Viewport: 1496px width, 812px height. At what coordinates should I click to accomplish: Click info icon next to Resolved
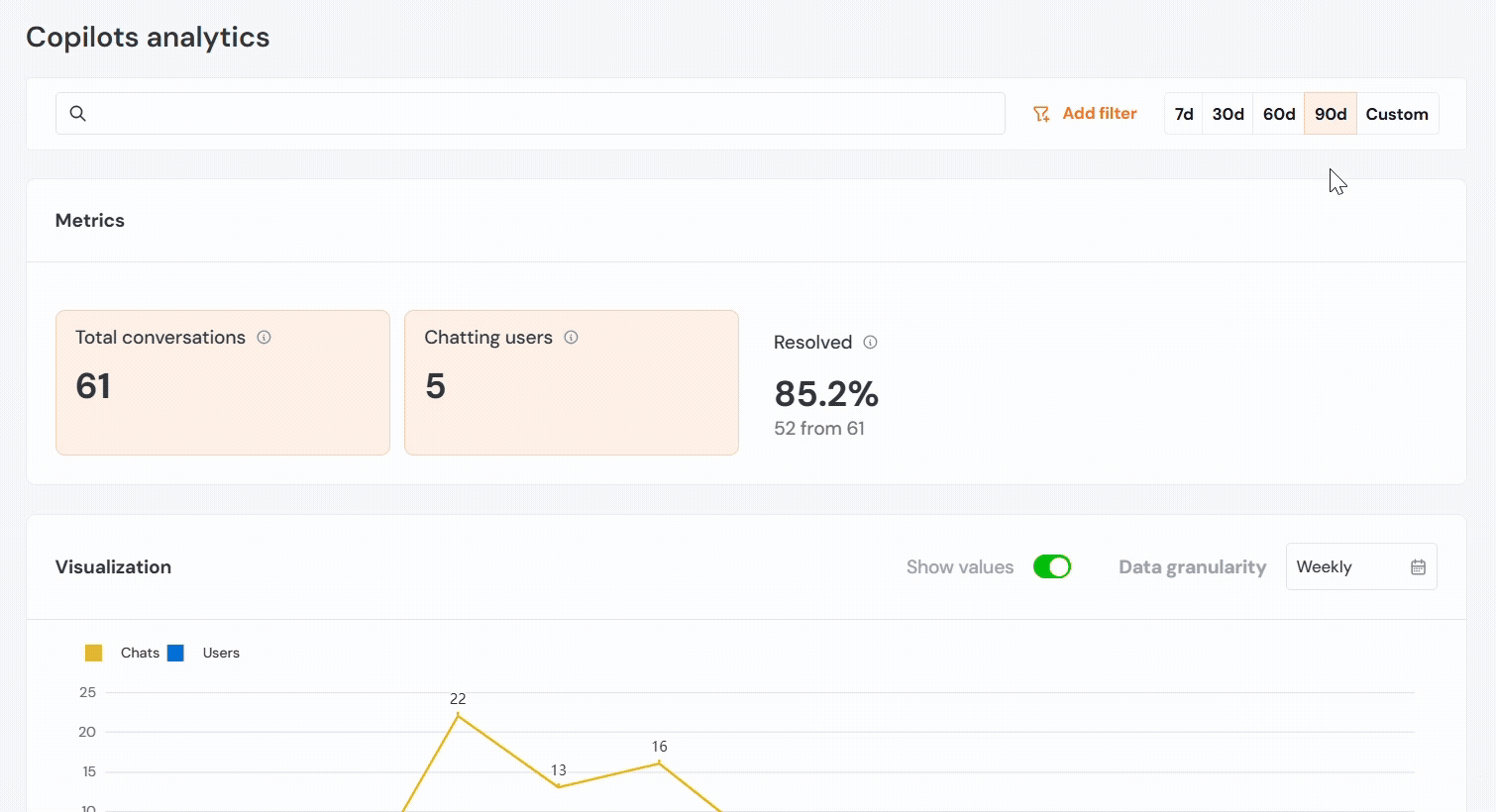(870, 343)
